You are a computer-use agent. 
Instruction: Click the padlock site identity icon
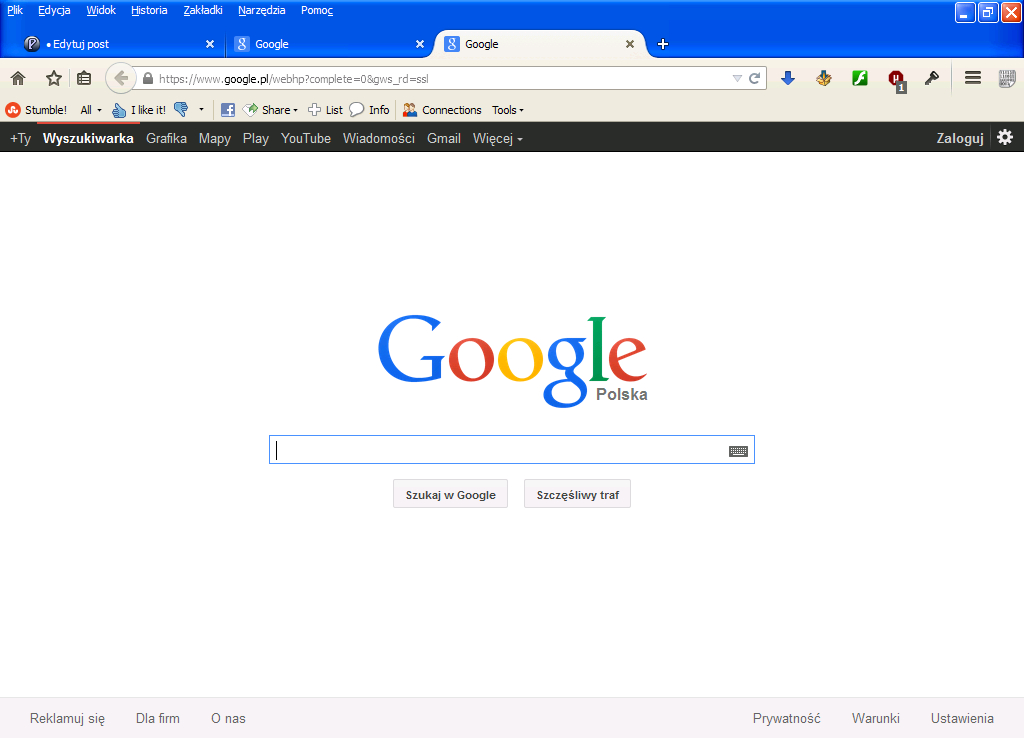148,79
